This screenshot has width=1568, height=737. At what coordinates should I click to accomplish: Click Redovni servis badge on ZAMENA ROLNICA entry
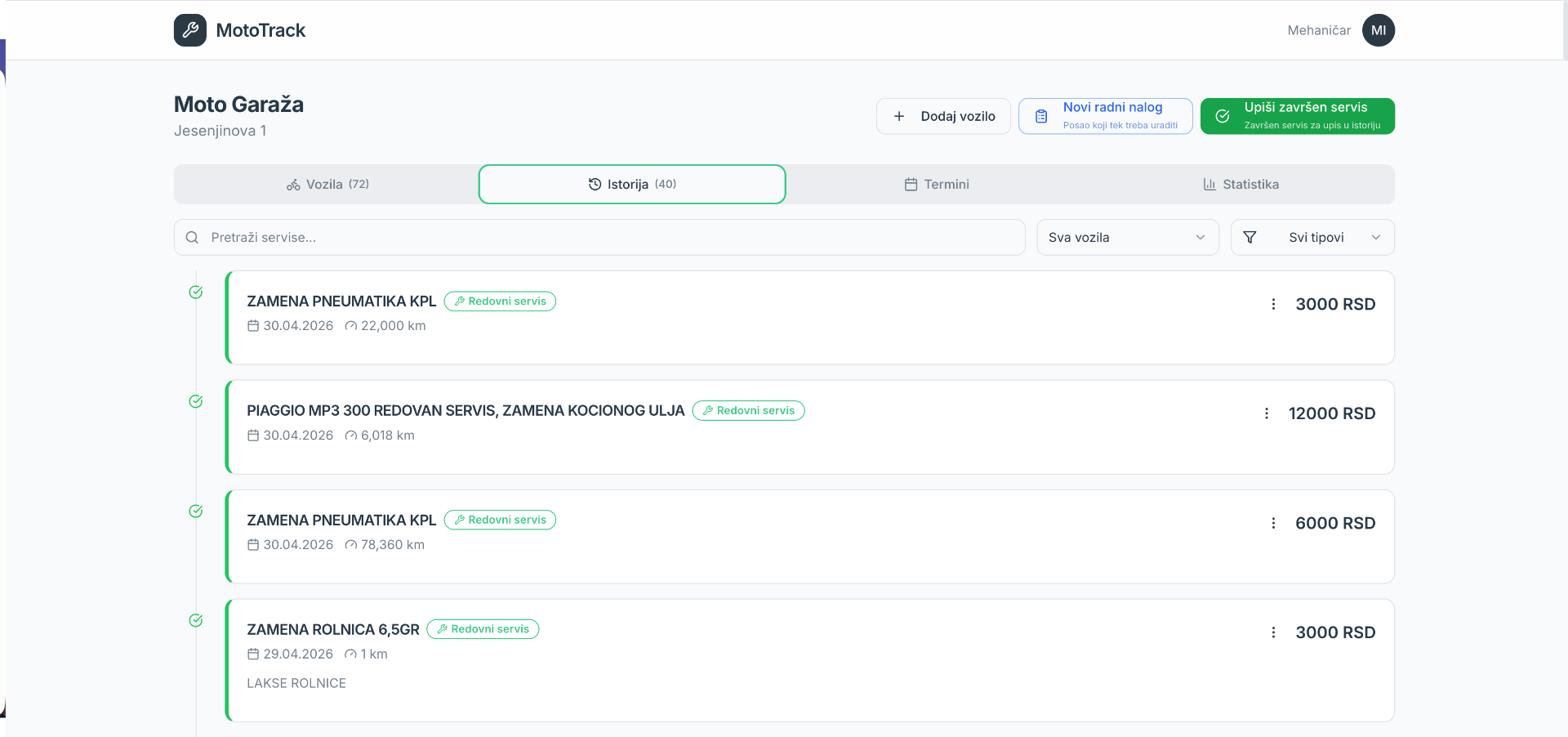pyautogui.click(x=483, y=629)
